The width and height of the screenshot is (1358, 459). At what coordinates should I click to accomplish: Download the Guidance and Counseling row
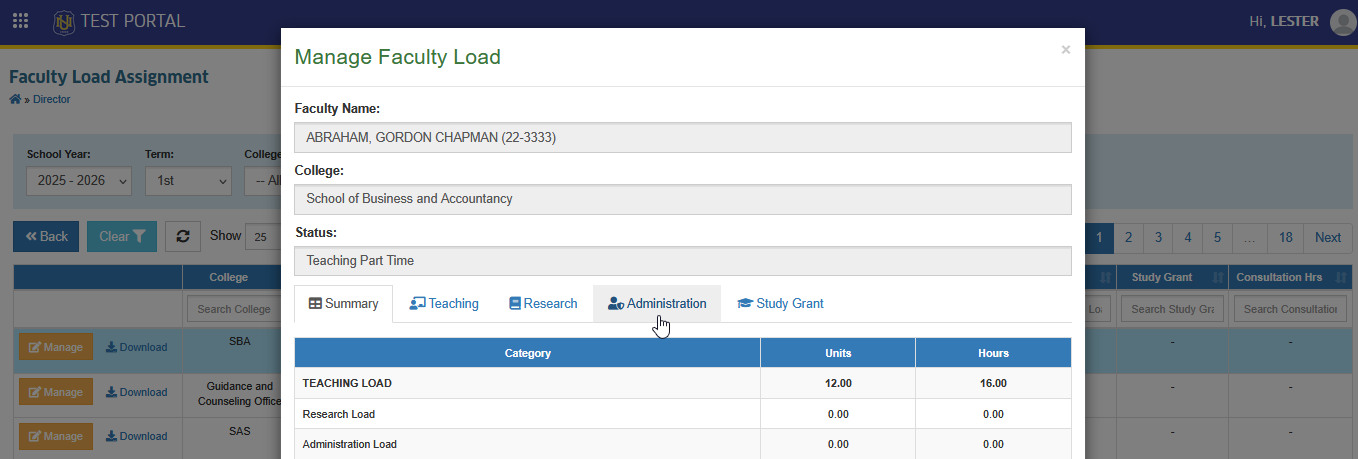coord(137,392)
